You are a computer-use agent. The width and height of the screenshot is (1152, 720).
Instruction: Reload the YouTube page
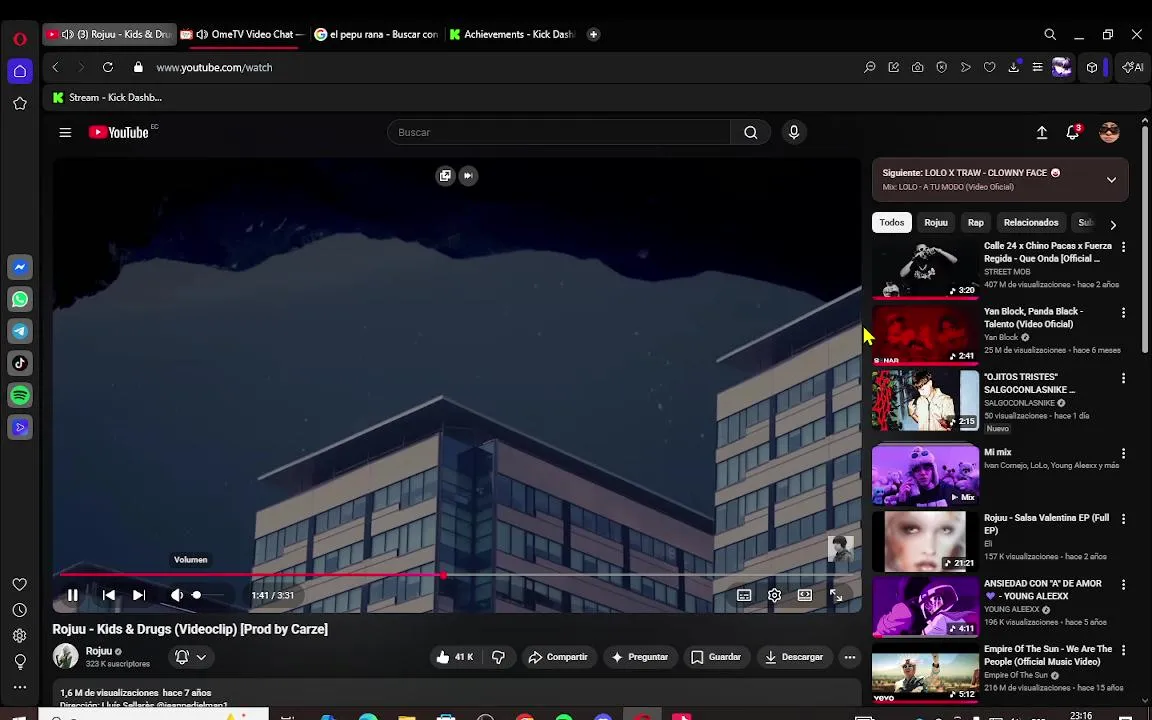tap(108, 67)
